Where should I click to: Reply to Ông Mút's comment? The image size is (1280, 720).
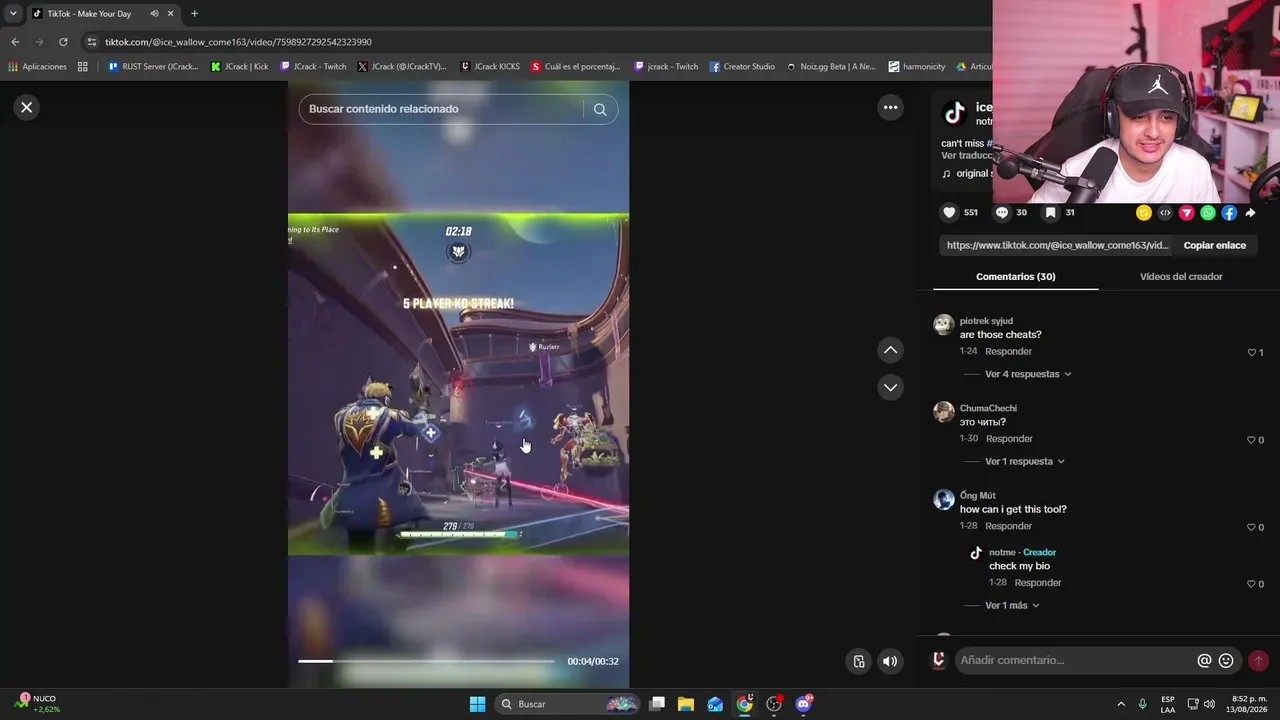[1008, 526]
